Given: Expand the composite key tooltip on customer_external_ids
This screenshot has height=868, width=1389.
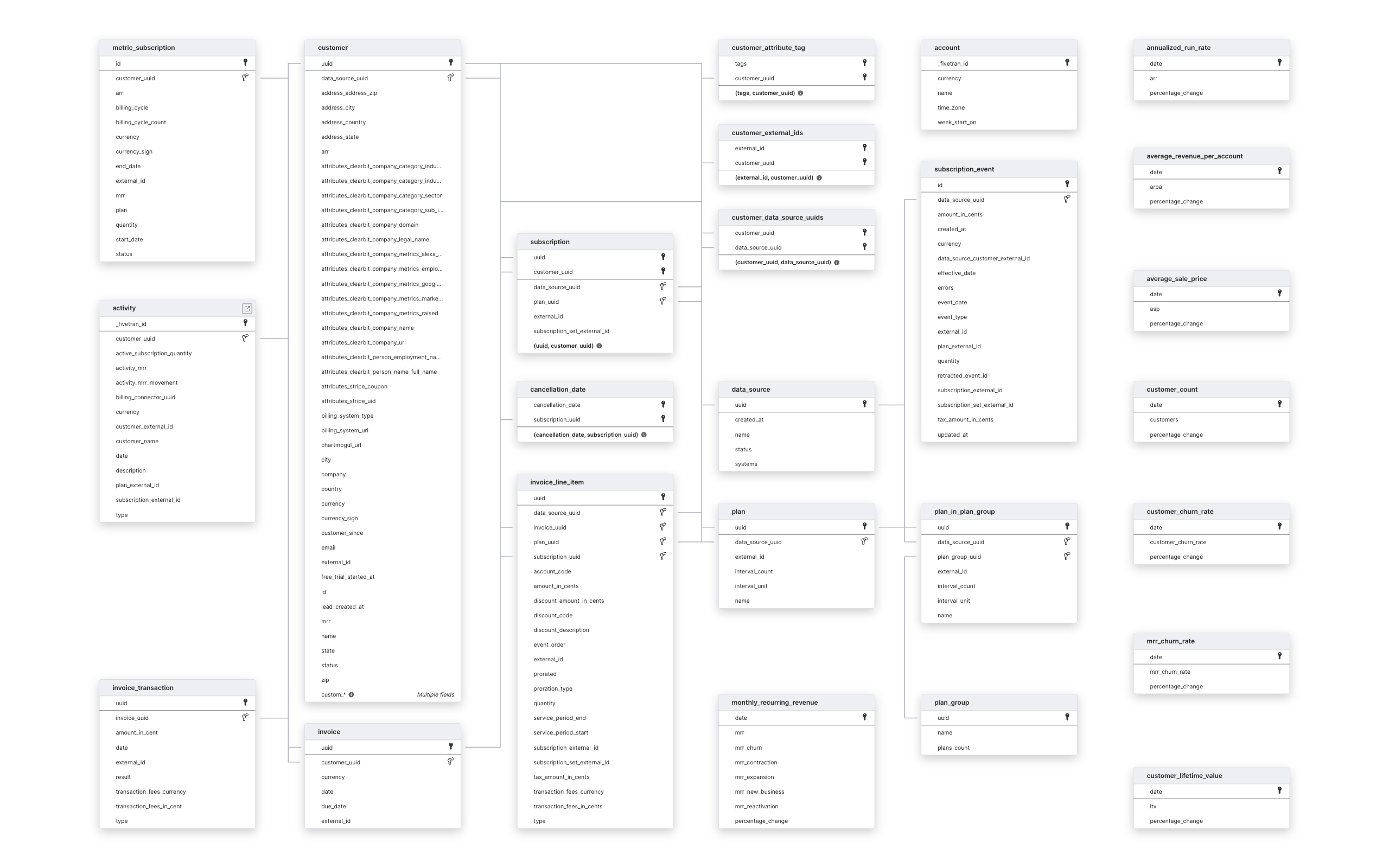Looking at the screenshot, I should (823, 178).
